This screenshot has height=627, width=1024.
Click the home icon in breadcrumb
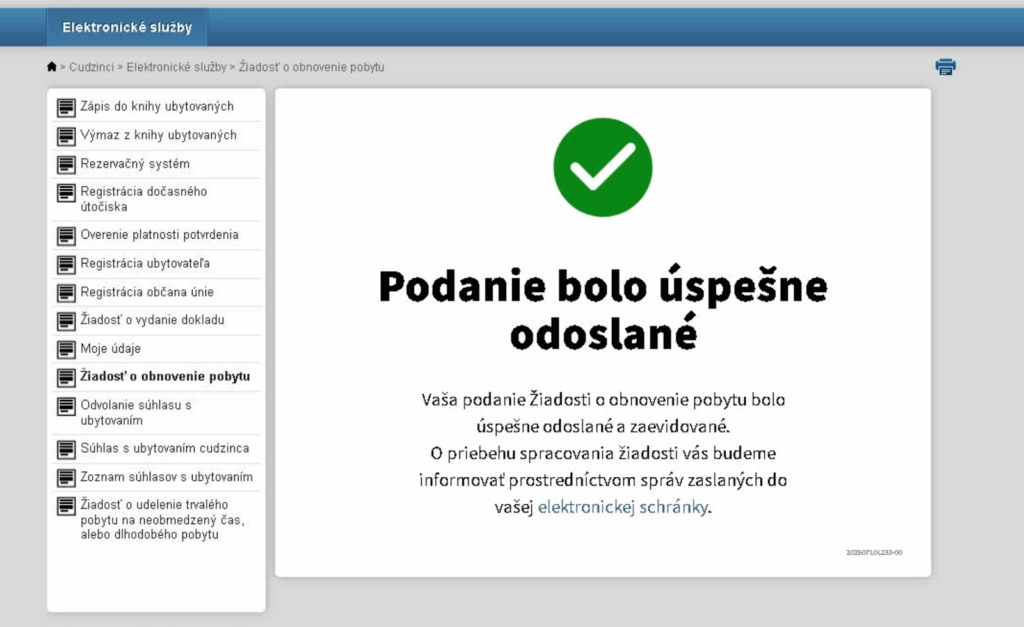52,67
